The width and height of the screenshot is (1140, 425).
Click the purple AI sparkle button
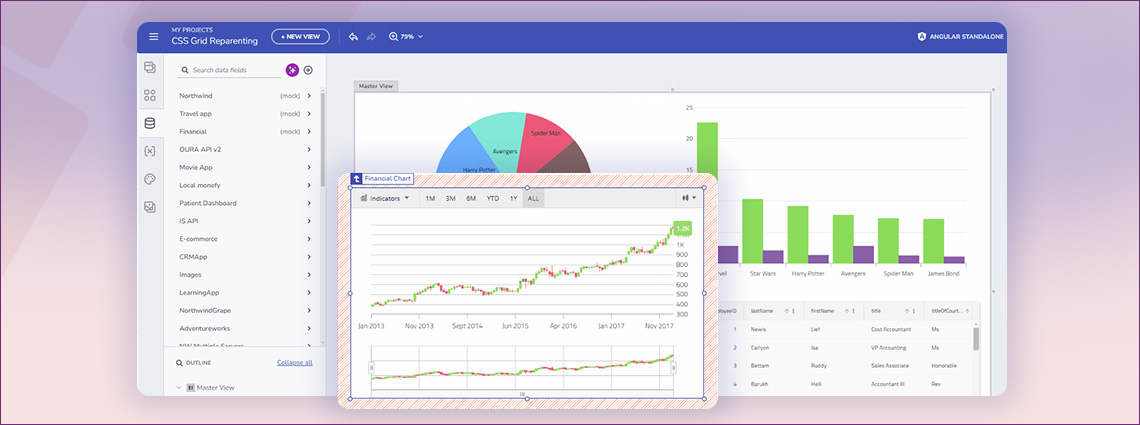pos(292,70)
